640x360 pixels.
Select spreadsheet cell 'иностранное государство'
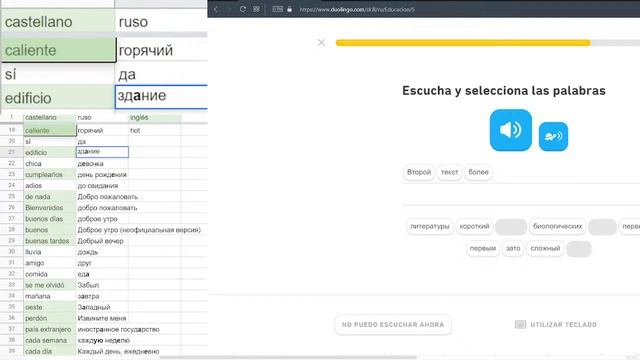(x=118, y=329)
